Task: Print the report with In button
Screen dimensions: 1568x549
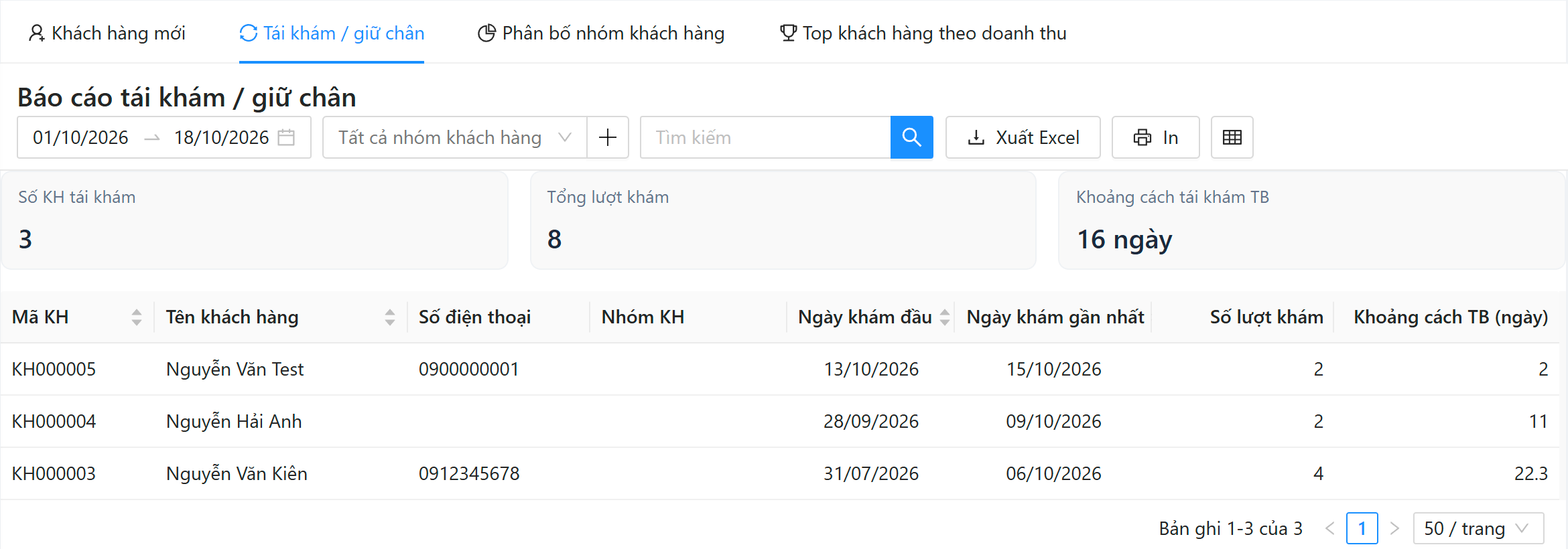Action: [1156, 137]
